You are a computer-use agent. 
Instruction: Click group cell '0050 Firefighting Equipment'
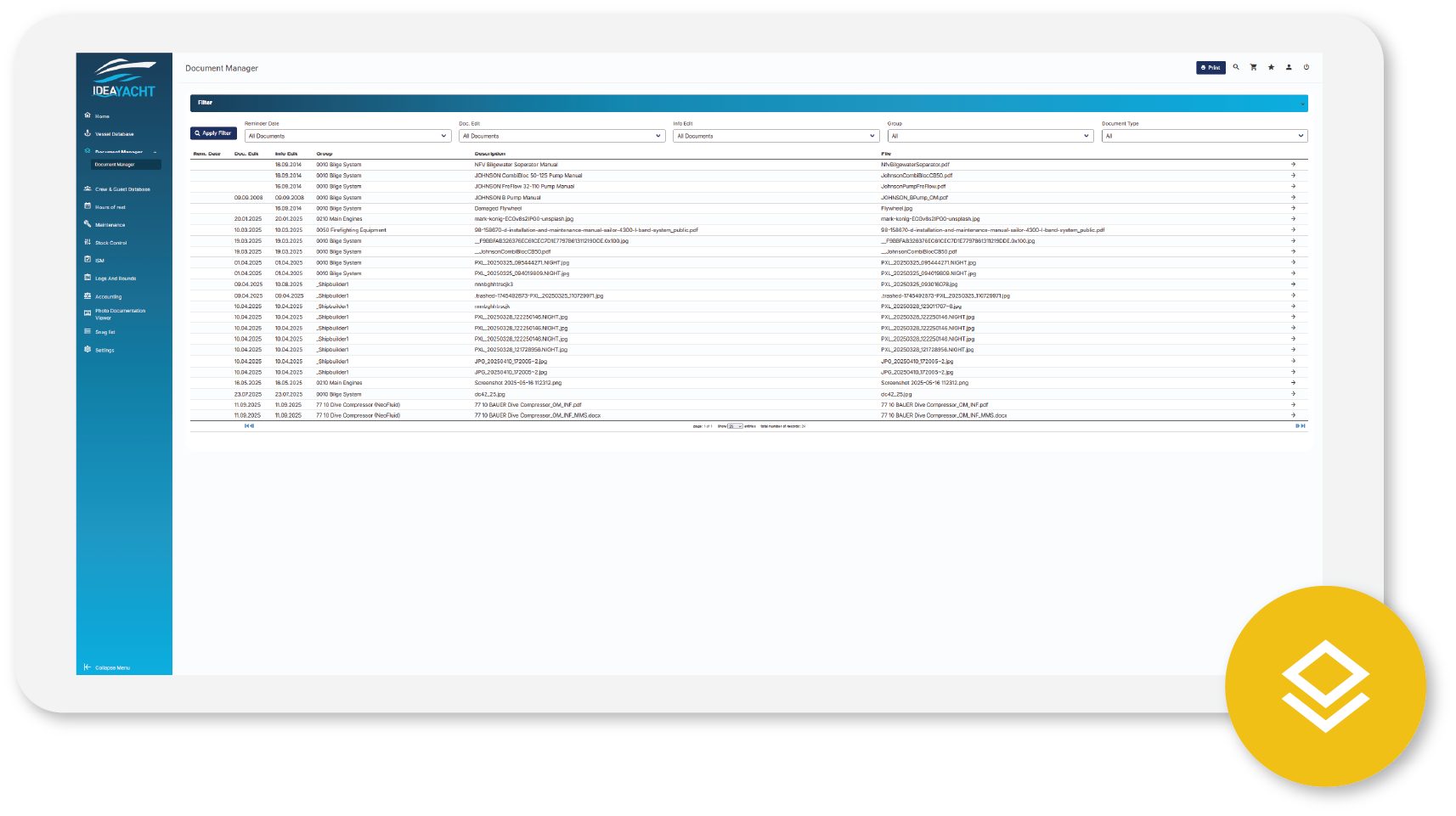[x=351, y=230]
